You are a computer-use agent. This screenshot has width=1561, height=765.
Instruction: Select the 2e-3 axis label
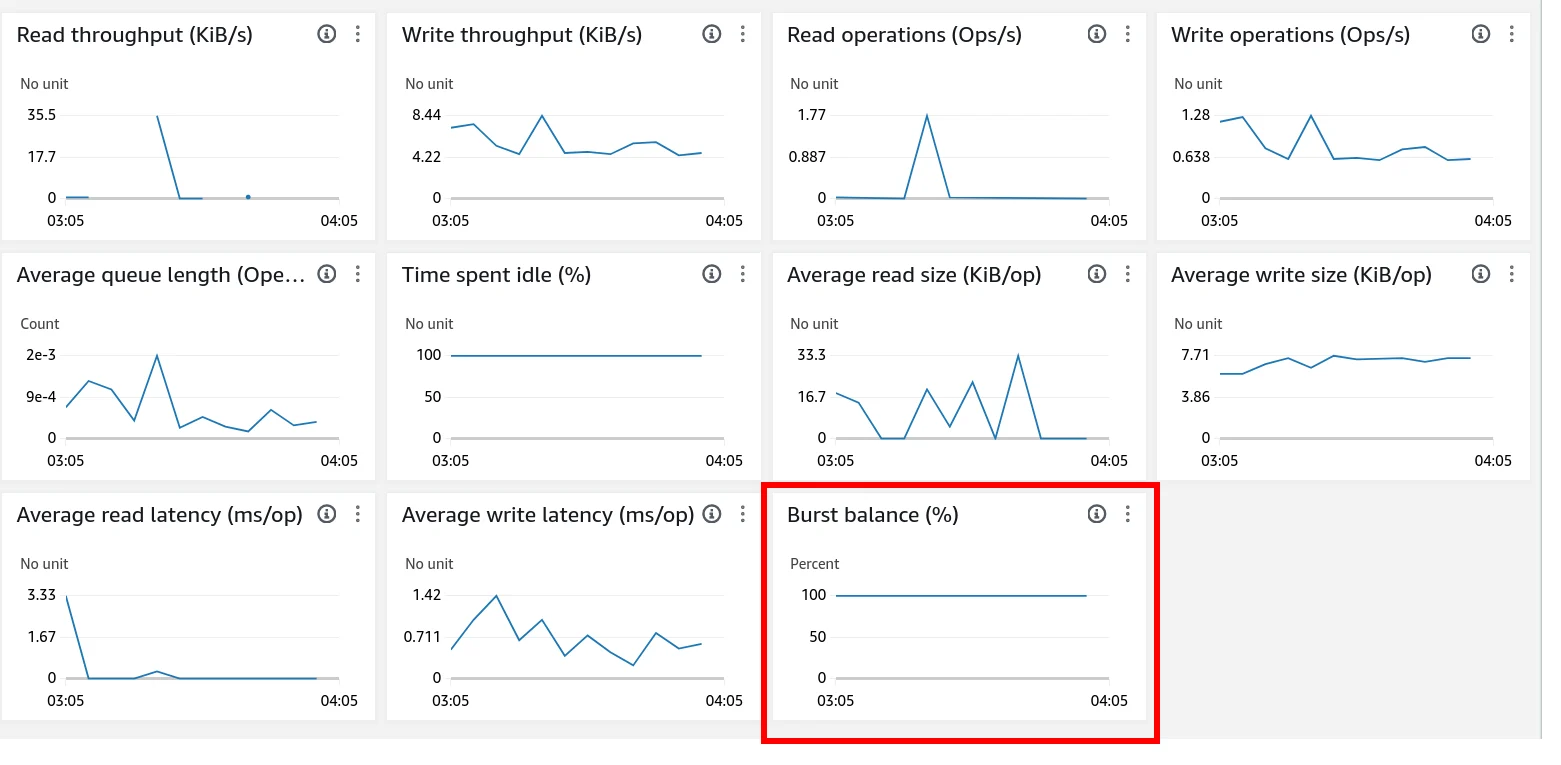(x=39, y=355)
